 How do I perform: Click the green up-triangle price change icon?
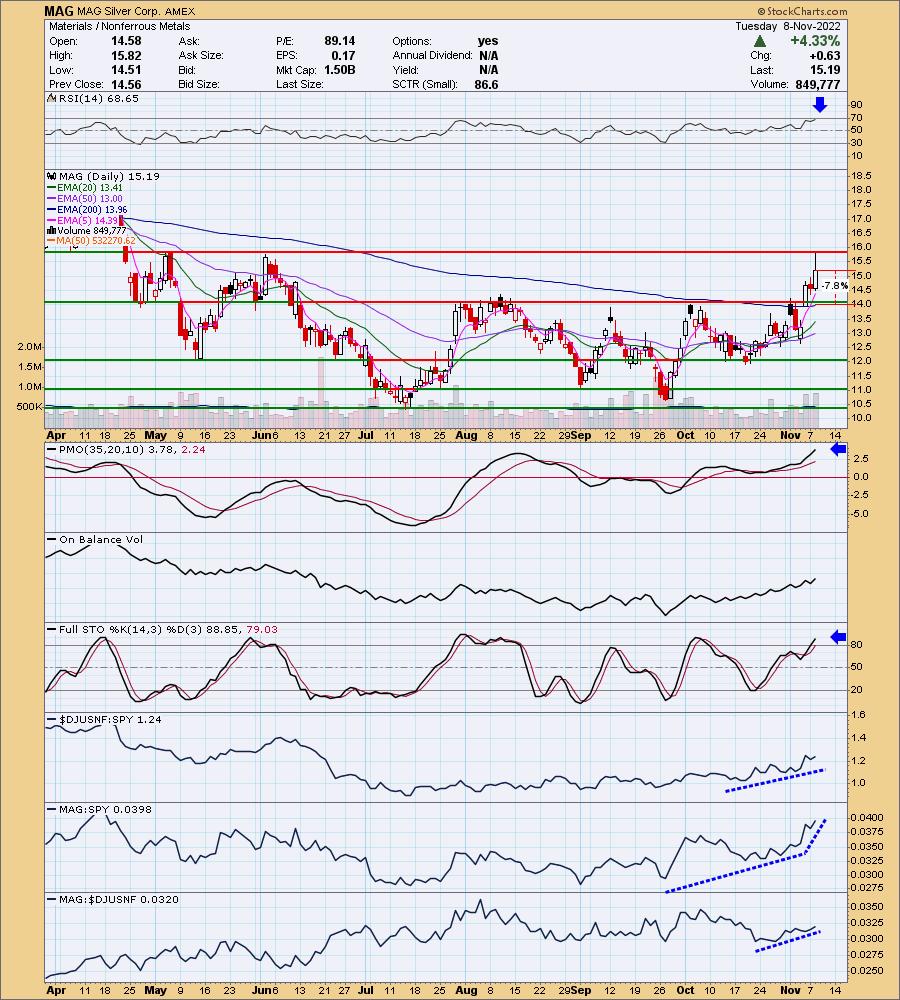pos(760,41)
